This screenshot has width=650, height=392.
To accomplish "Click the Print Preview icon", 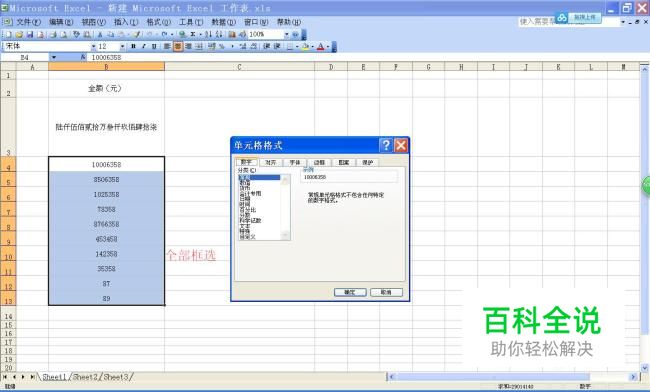I will pyautogui.click(x=63, y=34).
